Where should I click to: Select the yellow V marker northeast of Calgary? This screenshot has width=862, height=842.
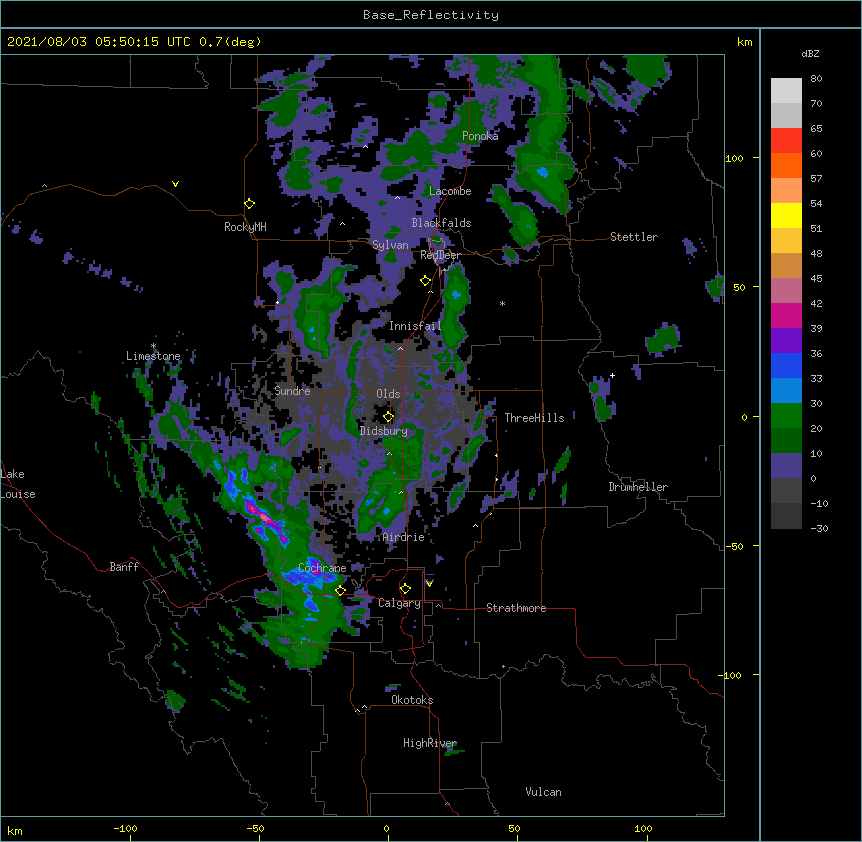pyautogui.click(x=429, y=584)
